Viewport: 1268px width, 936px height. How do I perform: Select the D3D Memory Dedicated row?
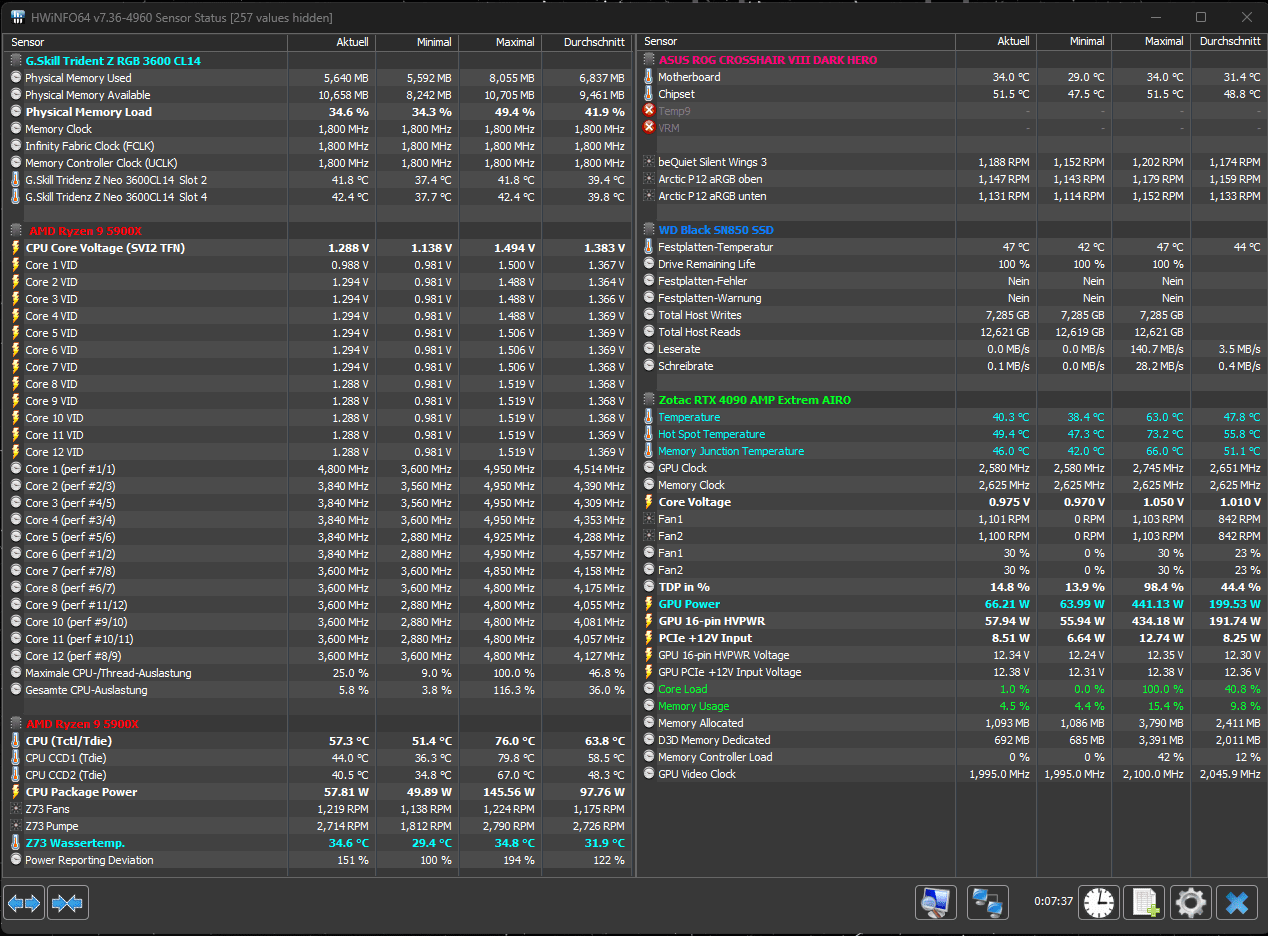coord(952,740)
